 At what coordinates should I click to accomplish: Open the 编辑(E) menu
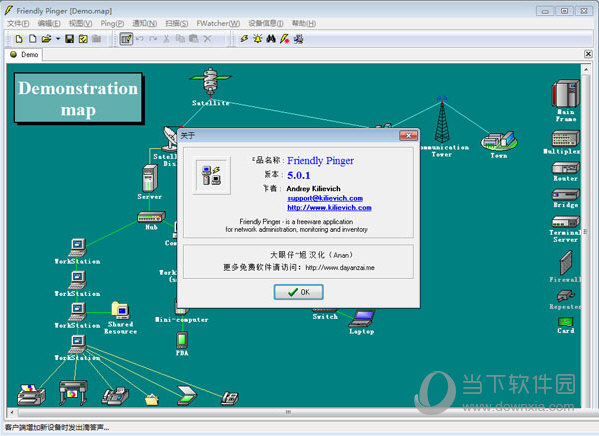pyautogui.click(x=49, y=23)
